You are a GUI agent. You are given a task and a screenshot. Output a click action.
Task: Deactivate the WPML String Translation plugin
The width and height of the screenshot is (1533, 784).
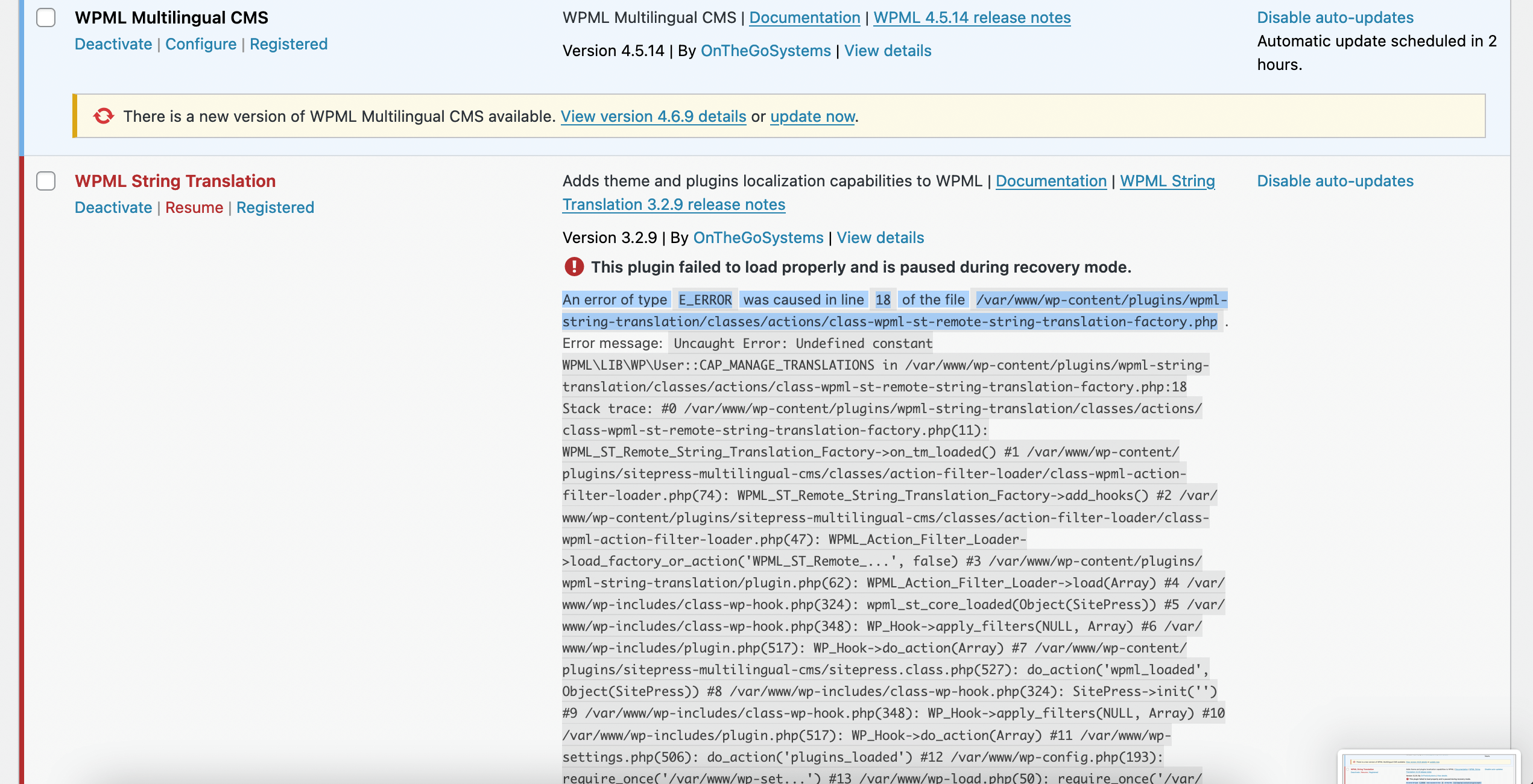(113, 207)
